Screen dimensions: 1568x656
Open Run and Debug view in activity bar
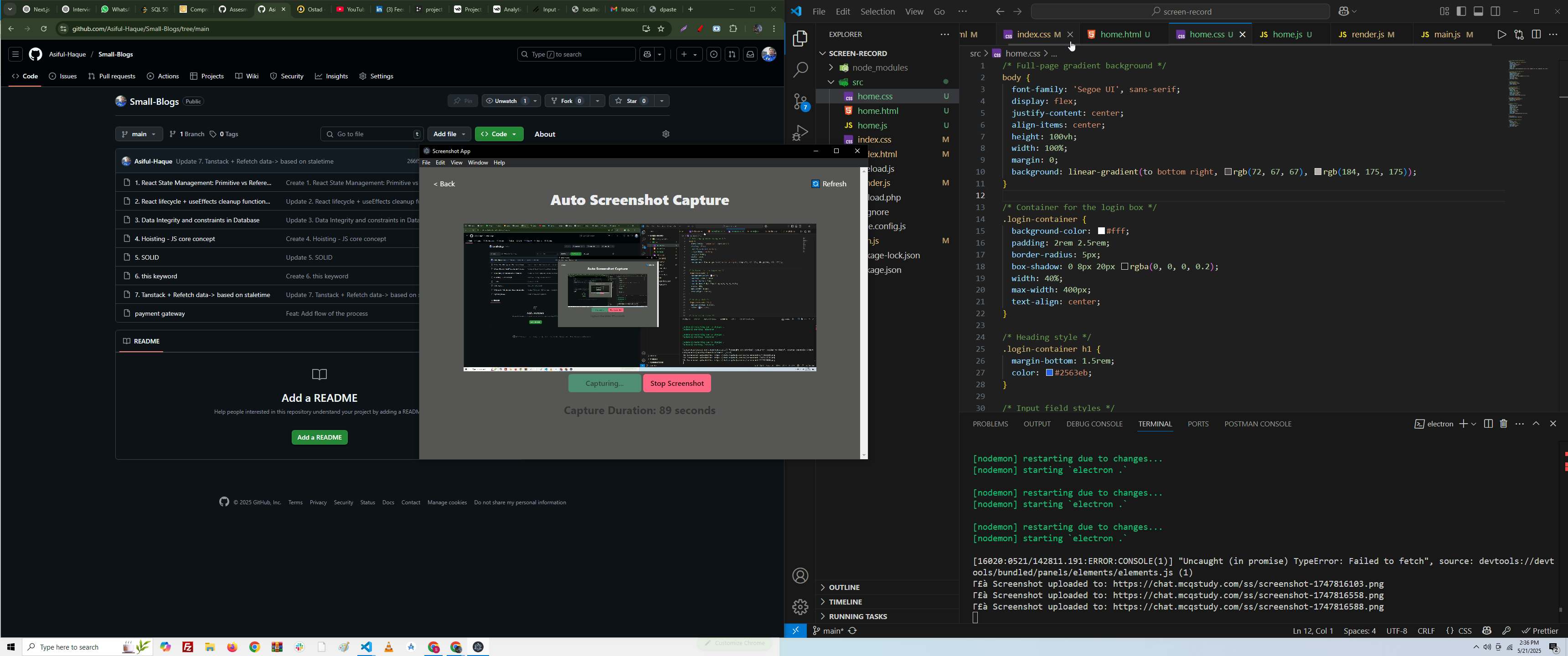pyautogui.click(x=800, y=133)
